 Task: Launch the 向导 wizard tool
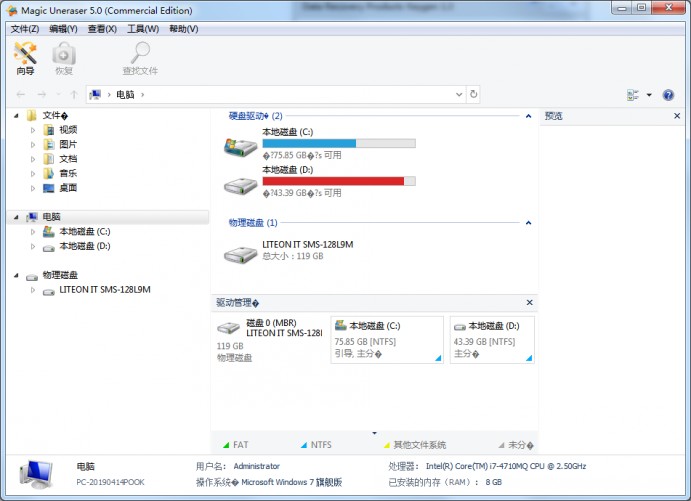[x=25, y=59]
